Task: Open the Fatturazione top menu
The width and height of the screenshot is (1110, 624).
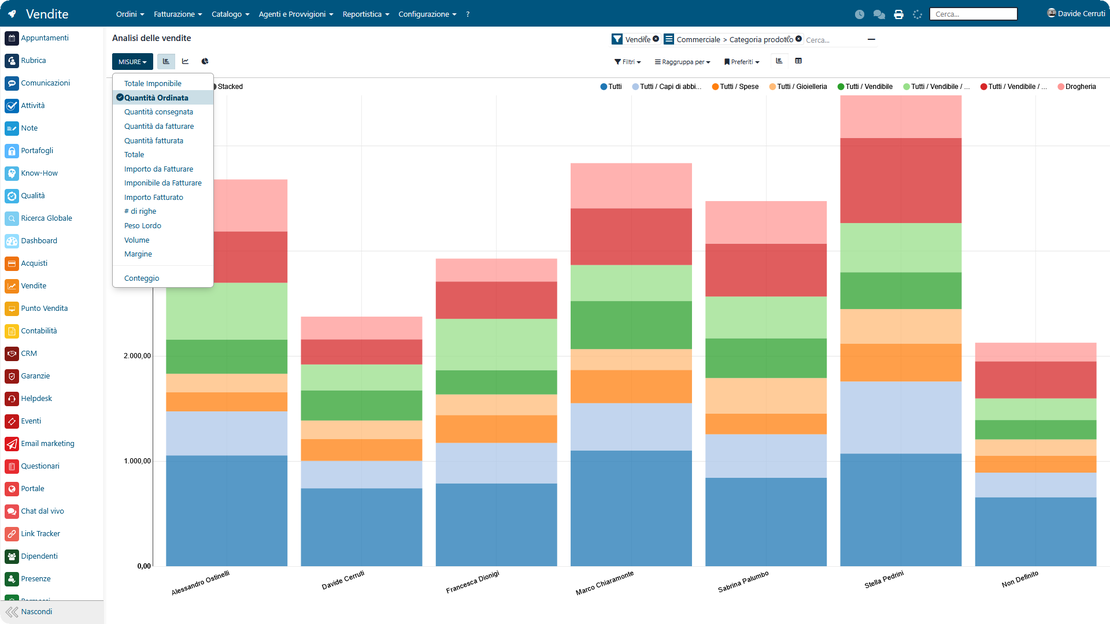Action: pyautogui.click(x=178, y=14)
